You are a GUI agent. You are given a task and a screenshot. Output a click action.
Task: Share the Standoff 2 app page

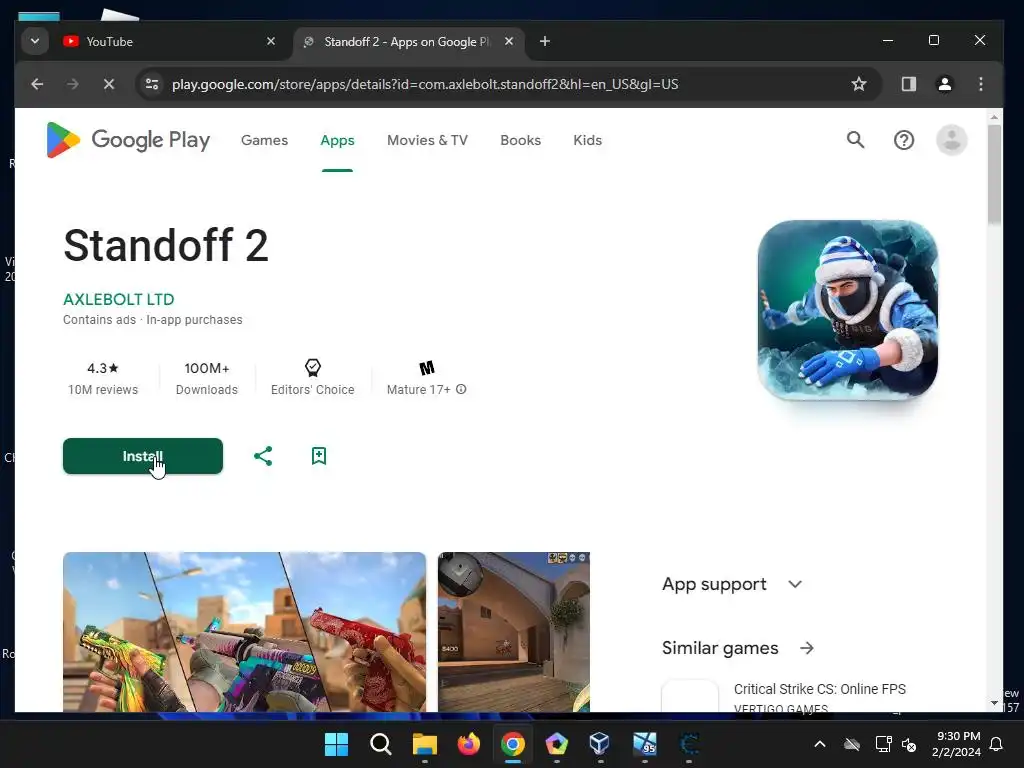(x=263, y=456)
